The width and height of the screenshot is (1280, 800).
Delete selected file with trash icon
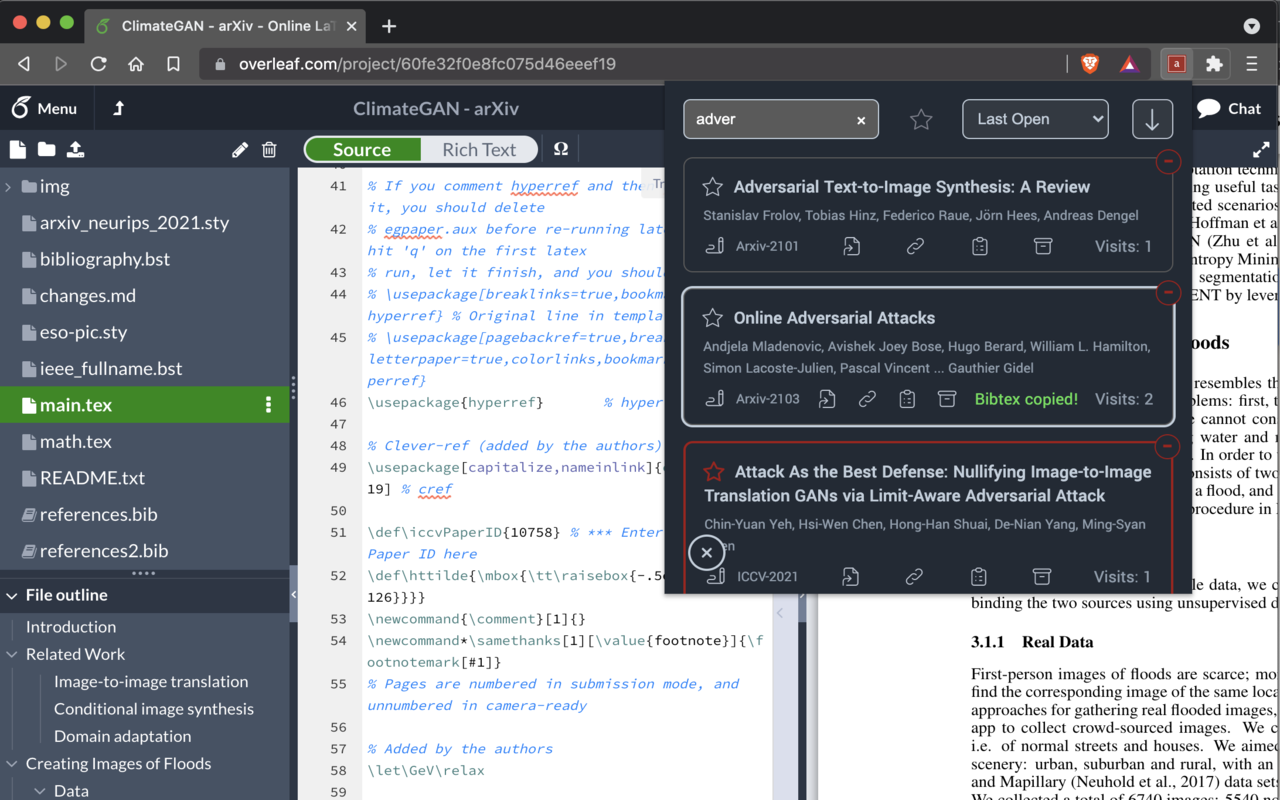[269, 150]
